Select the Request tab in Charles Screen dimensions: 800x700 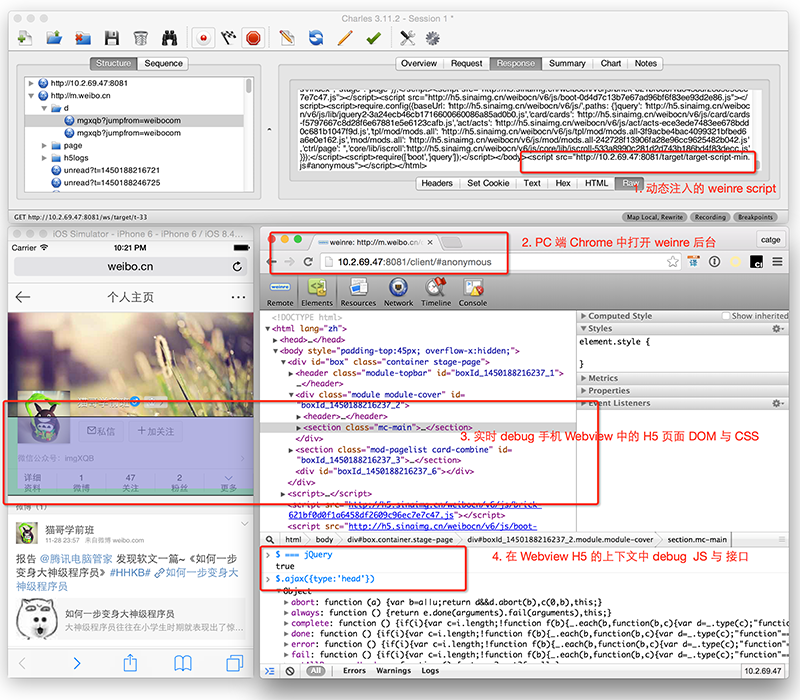point(466,63)
